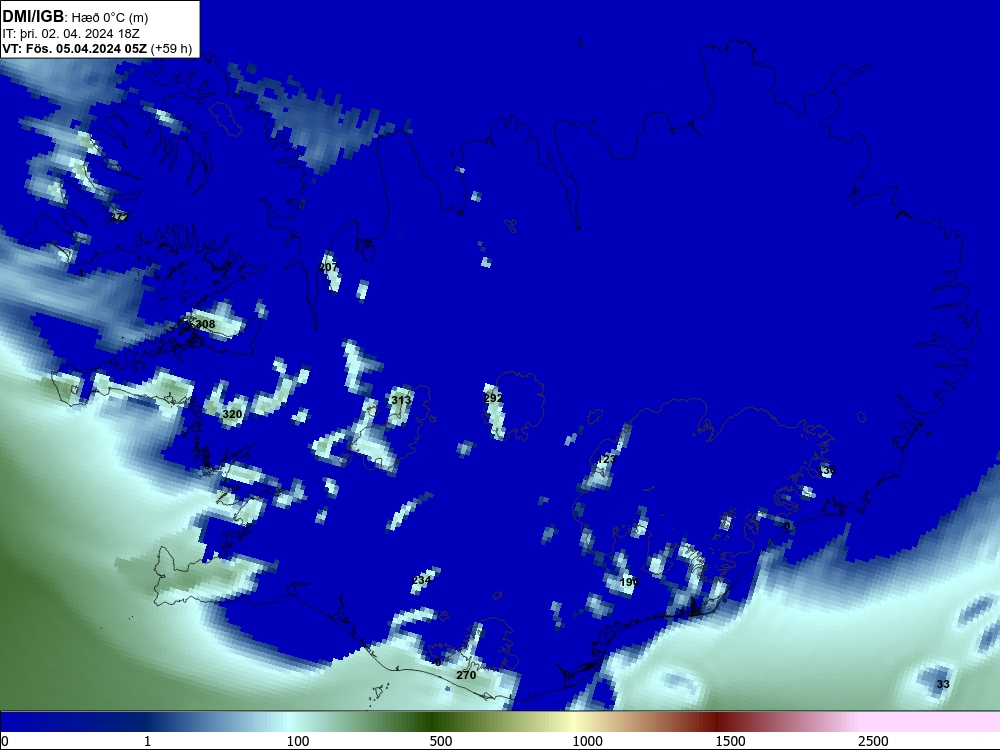Screen dimensions: 1000x750
Task: Click the color scale label 1500
Action: (x=730, y=741)
